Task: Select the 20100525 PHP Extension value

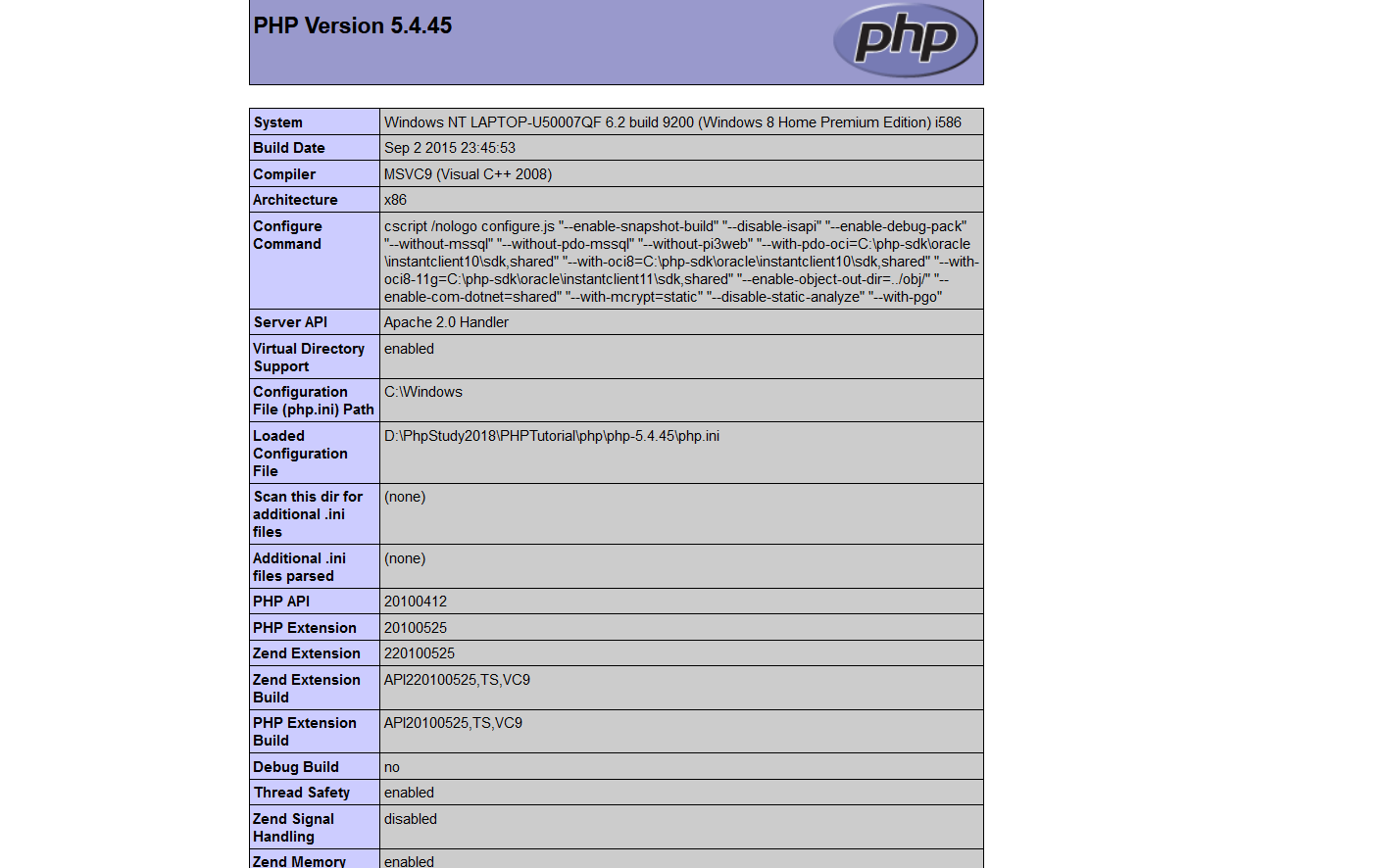Action: tap(416, 628)
